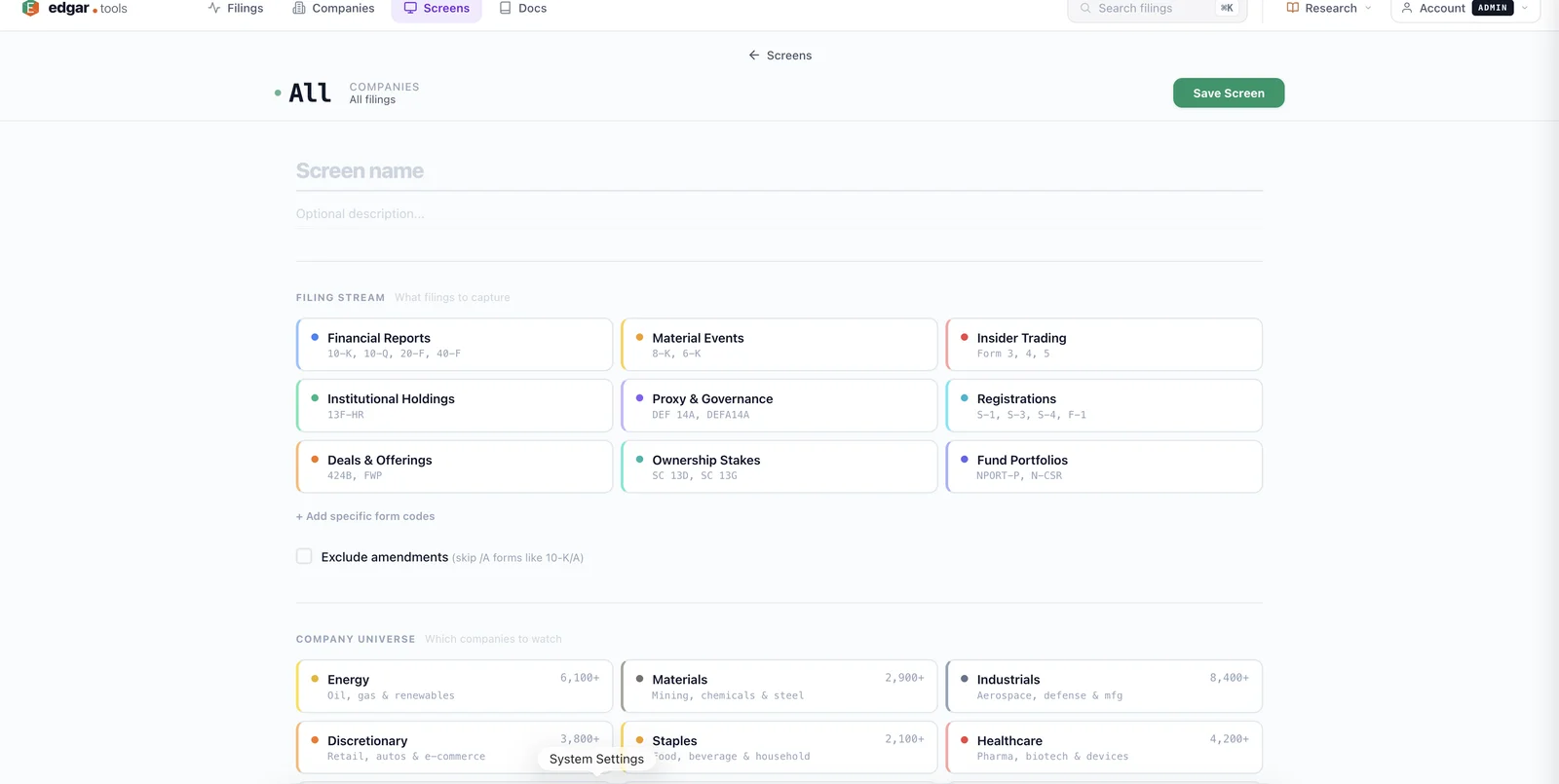Click the back arrow beside Screens
1559x784 pixels.
click(753, 56)
